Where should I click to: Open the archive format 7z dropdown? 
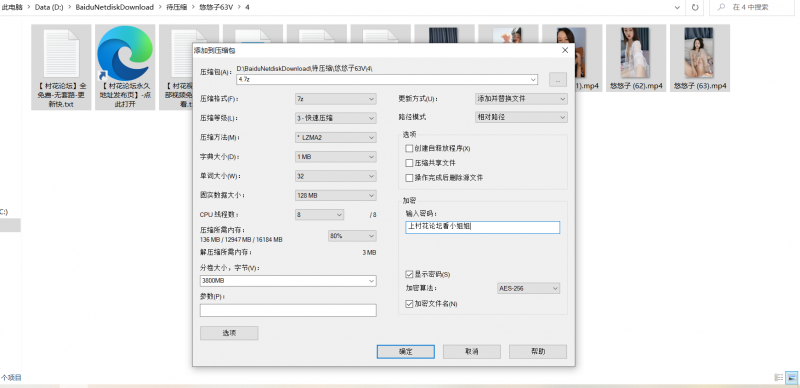coord(336,99)
